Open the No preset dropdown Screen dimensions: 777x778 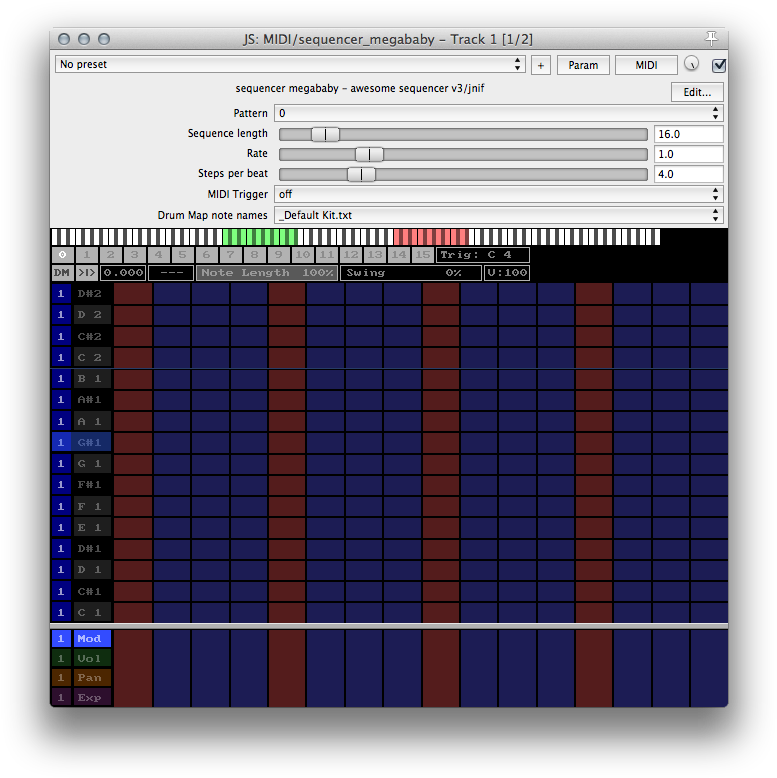290,65
